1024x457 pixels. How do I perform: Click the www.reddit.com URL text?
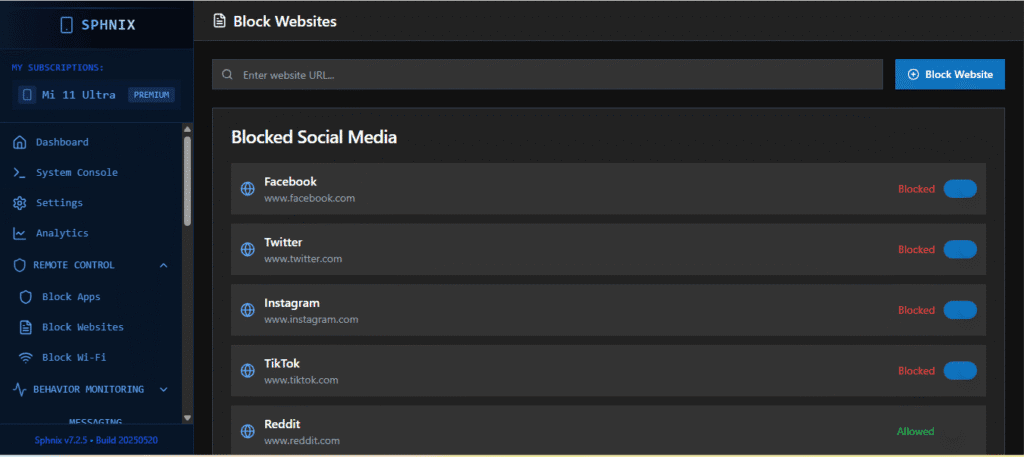302,441
